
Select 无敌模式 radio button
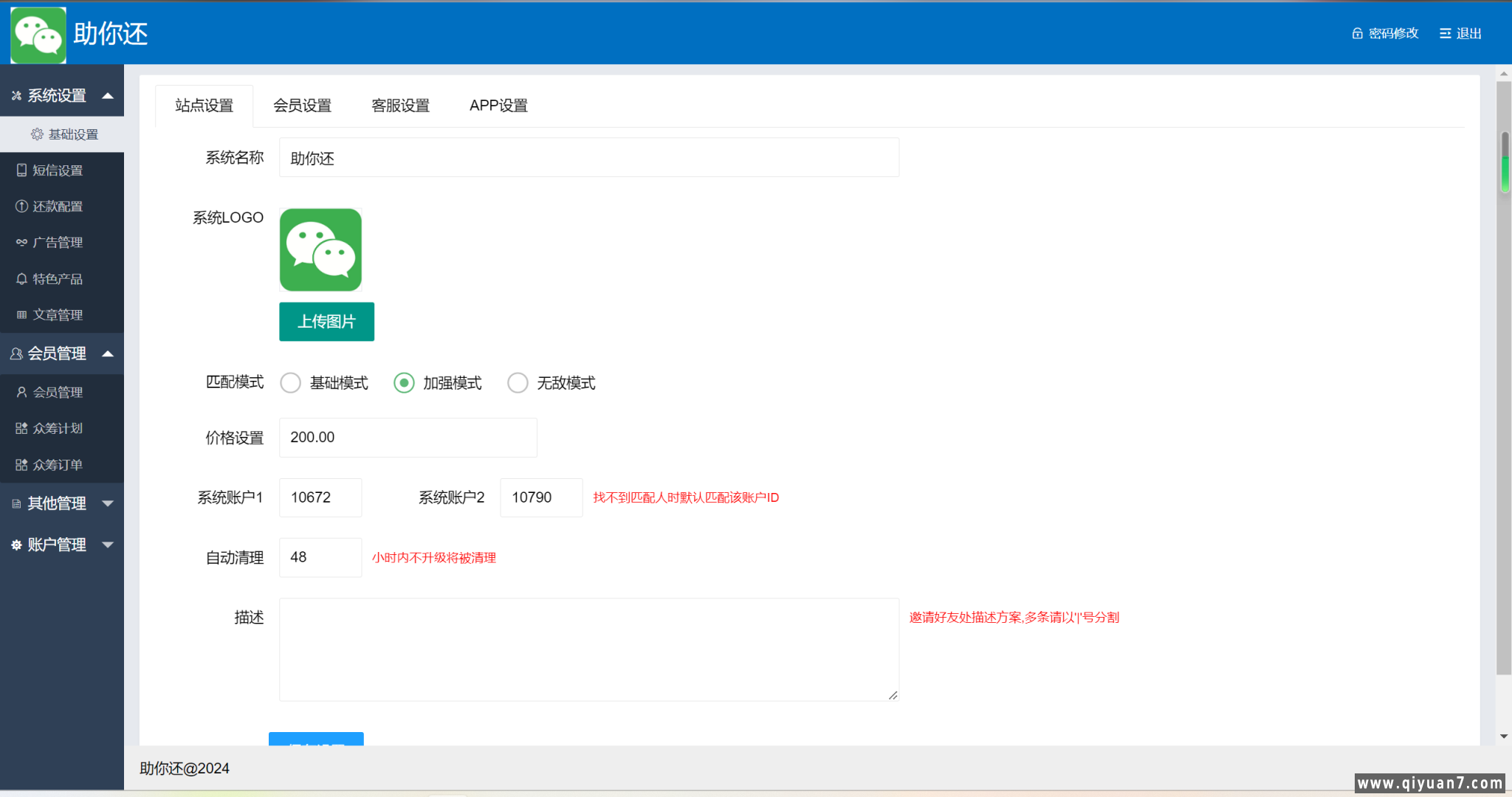pyautogui.click(x=518, y=382)
